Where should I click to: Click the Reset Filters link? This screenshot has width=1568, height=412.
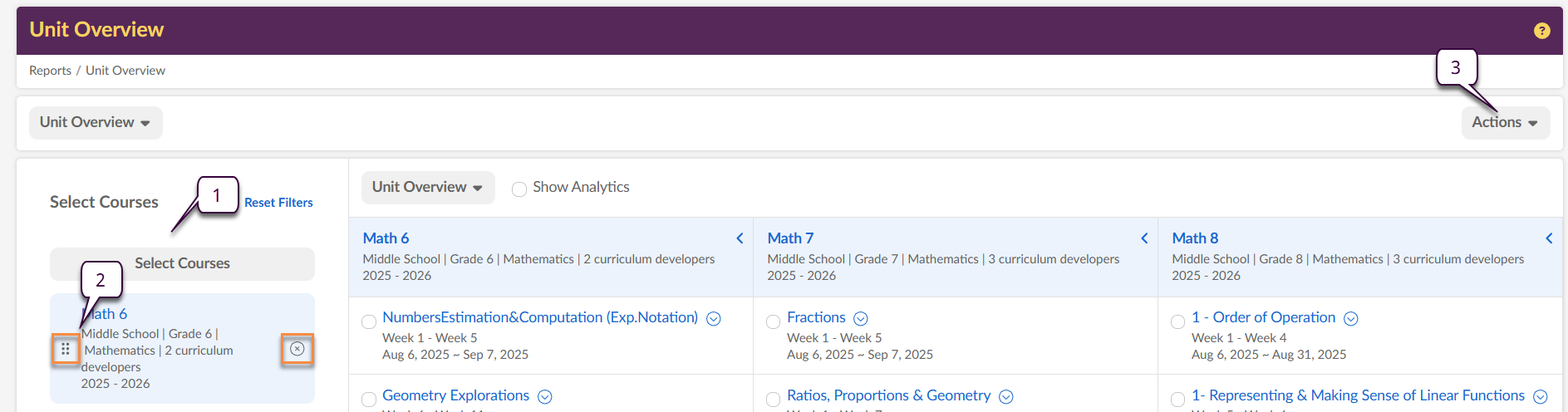[278, 203]
